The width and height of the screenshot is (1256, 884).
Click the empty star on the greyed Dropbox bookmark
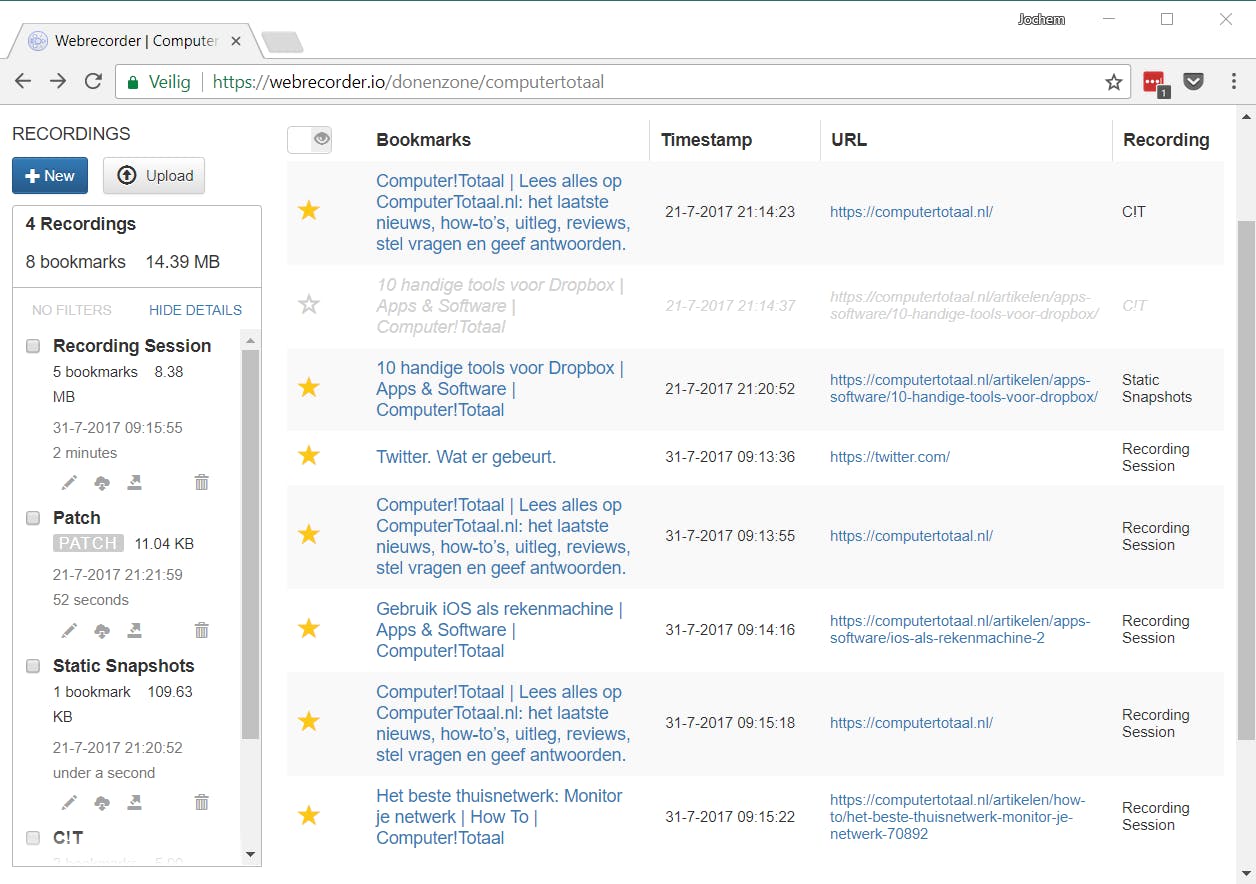click(309, 305)
